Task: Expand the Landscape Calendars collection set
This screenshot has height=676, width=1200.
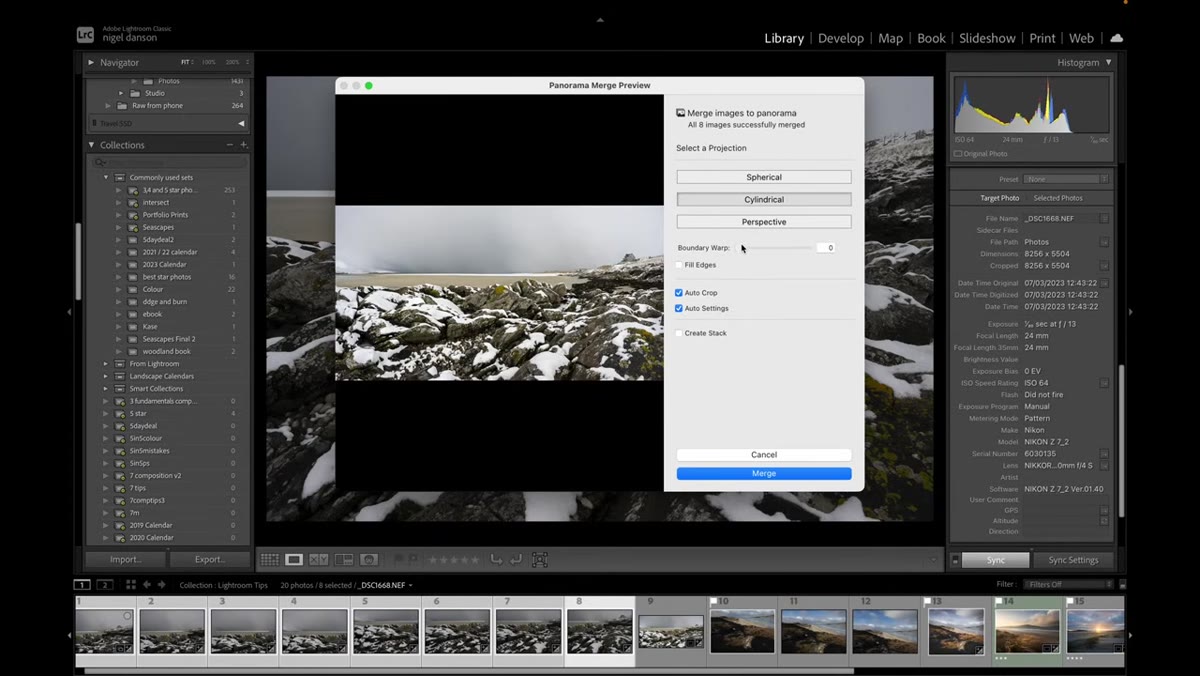Action: pos(106,376)
